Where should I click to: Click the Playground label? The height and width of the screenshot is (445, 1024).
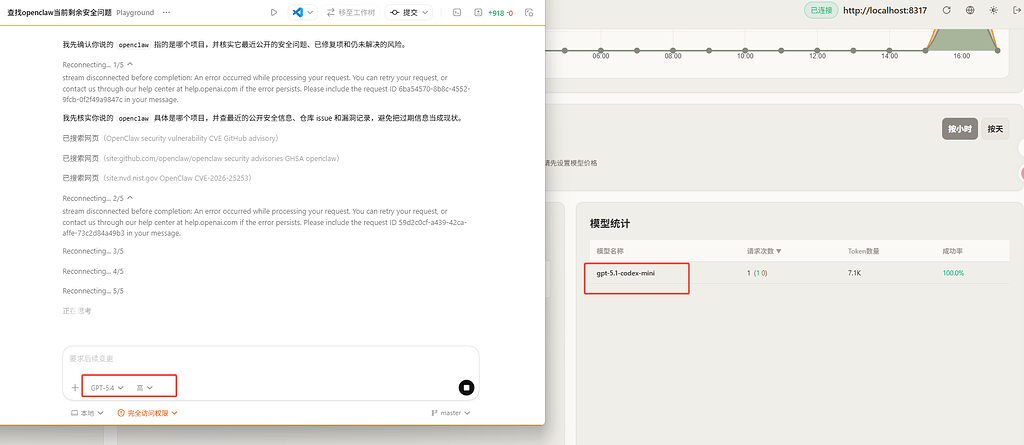pos(135,12)
